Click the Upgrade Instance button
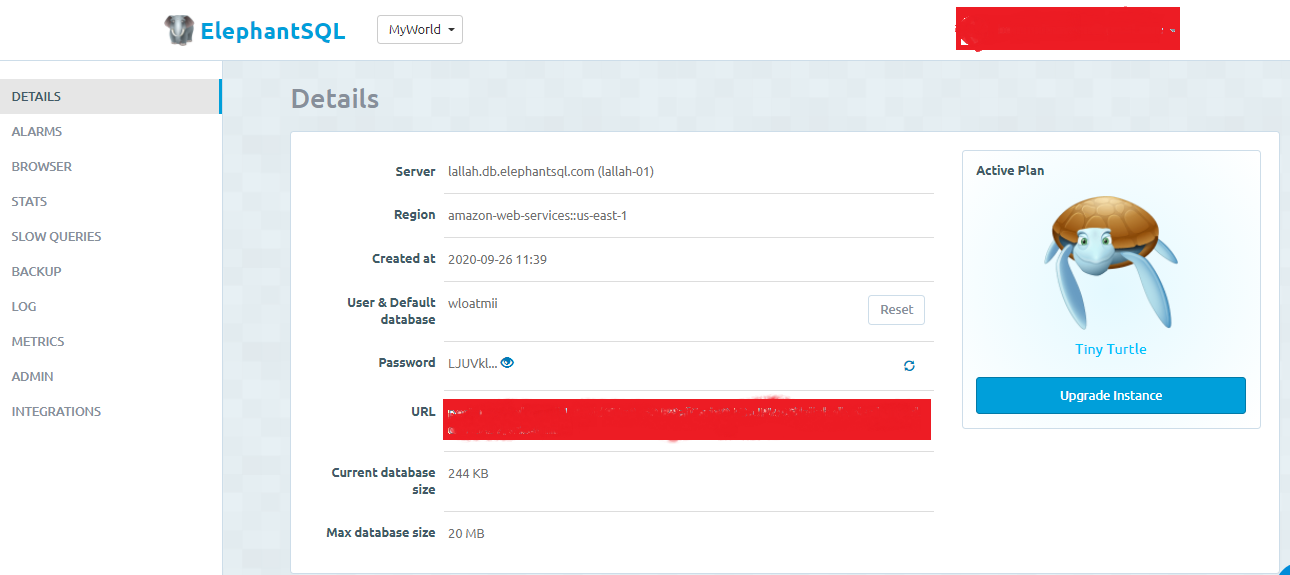 (1111, 395)
